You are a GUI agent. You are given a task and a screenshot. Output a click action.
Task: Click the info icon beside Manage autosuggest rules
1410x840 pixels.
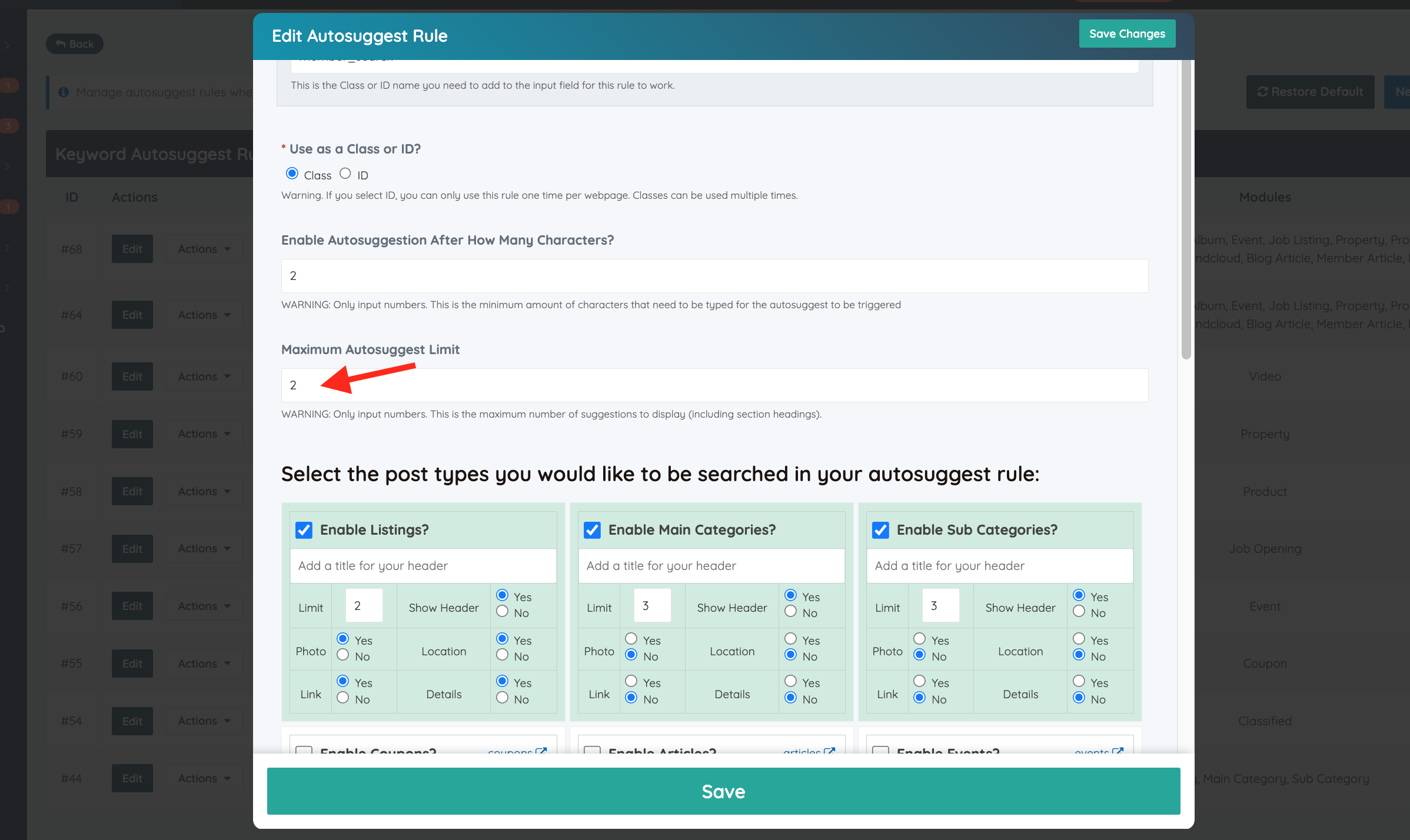[x=64, y=92]
